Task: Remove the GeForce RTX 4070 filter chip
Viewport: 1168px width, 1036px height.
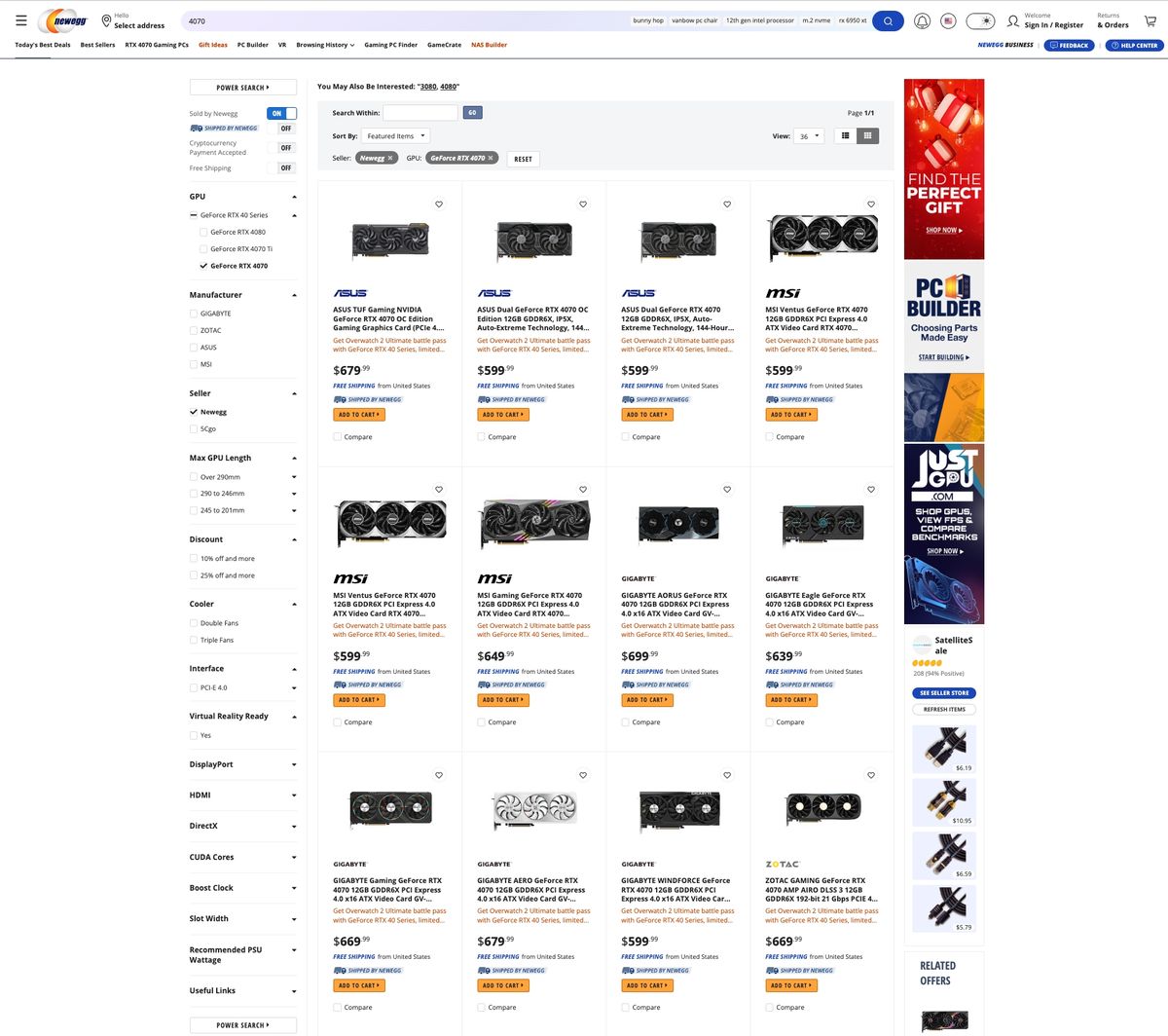Action: coord(491,158)
